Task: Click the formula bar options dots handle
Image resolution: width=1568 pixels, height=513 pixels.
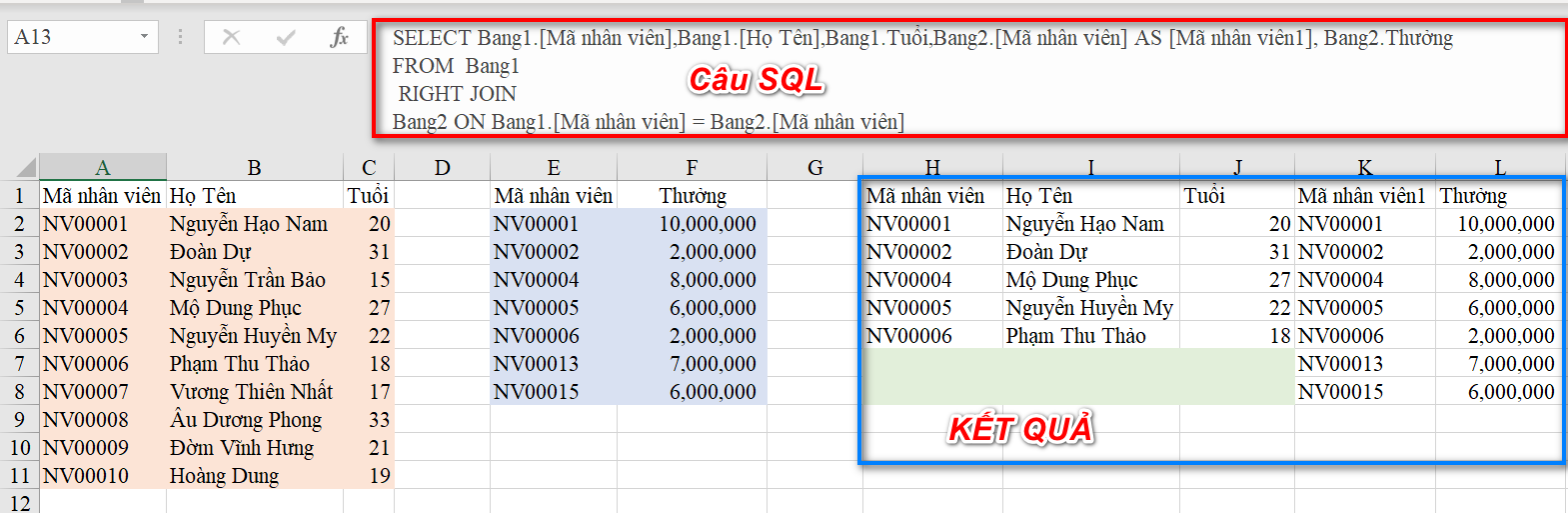Action: (180, 37)
